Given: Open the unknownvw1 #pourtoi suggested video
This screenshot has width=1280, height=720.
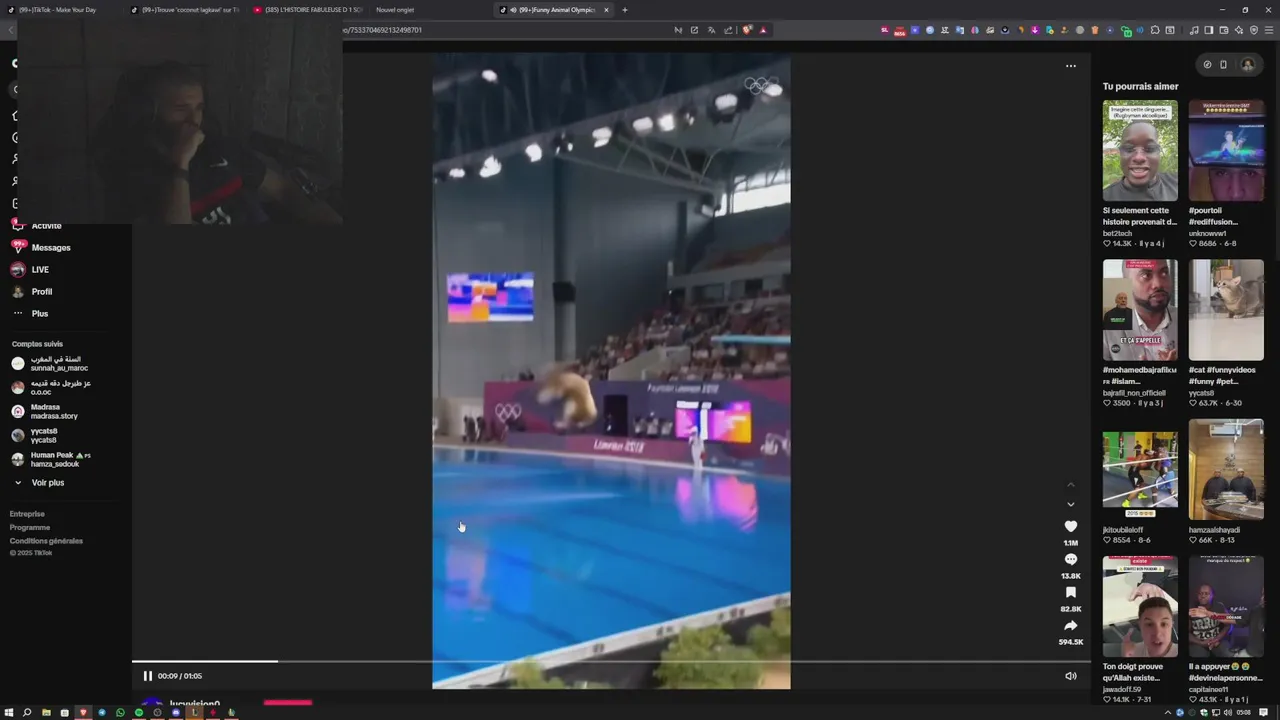Looking at the screenshot, I should coord(1226,150).
